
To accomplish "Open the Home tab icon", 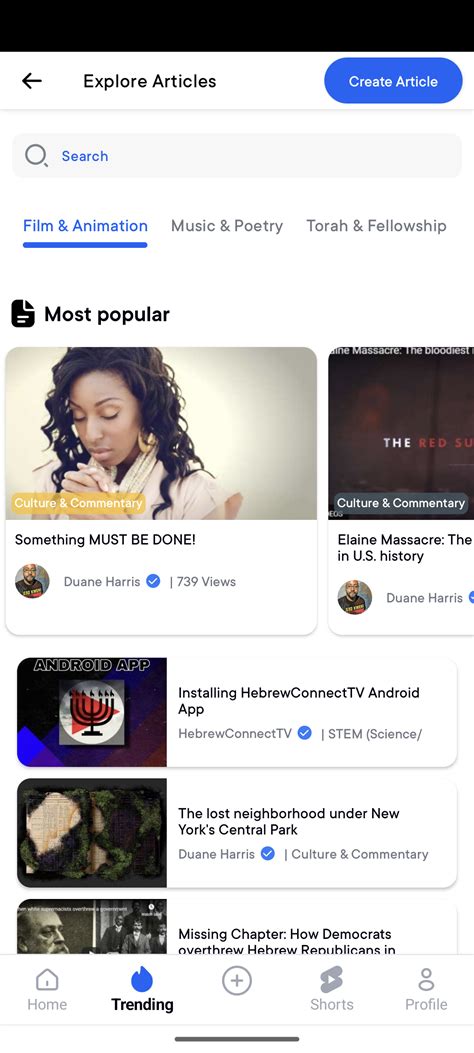I will [47, 980].
